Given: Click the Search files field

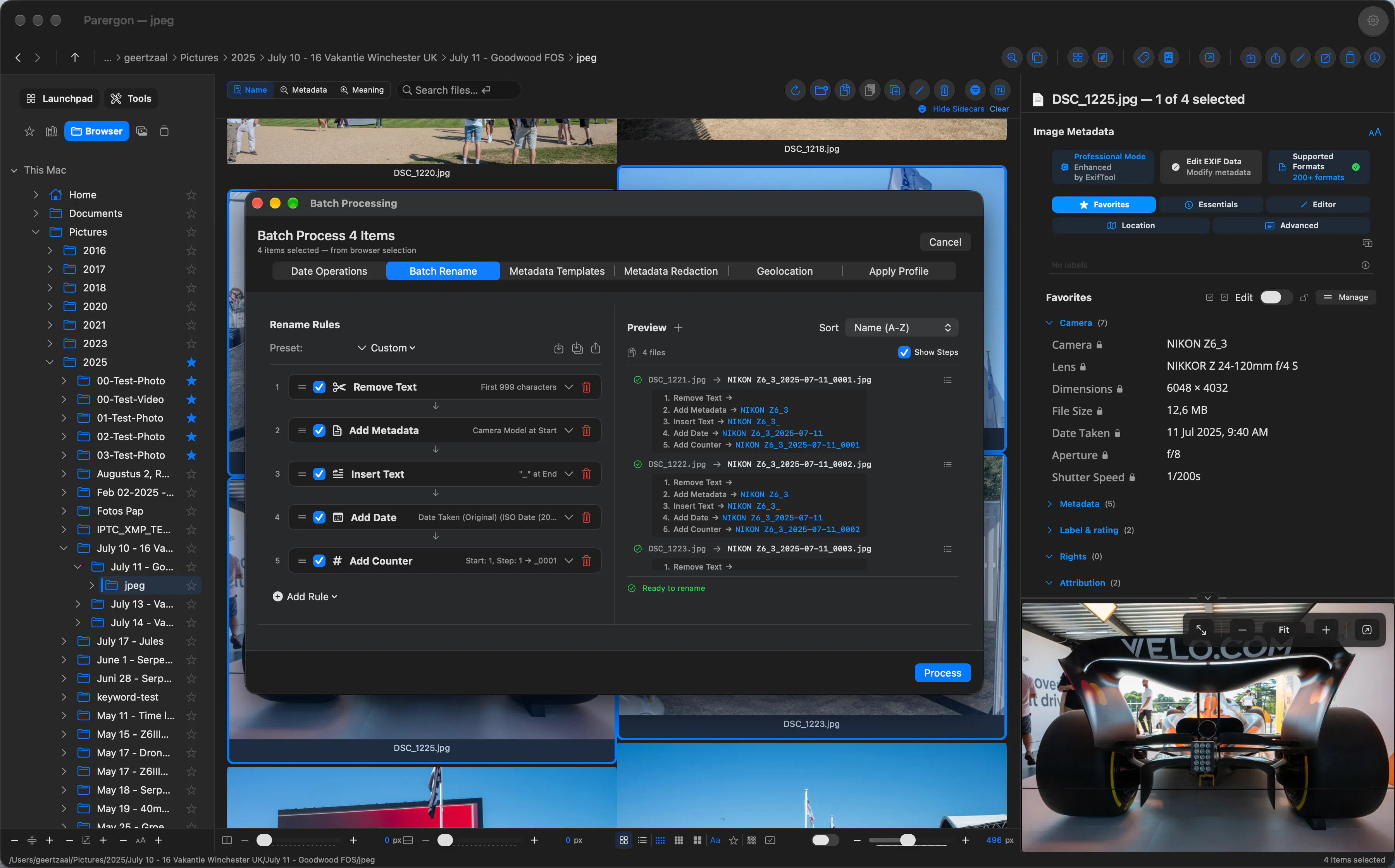Looking at the screenshot, I should (x=459, y=90).
